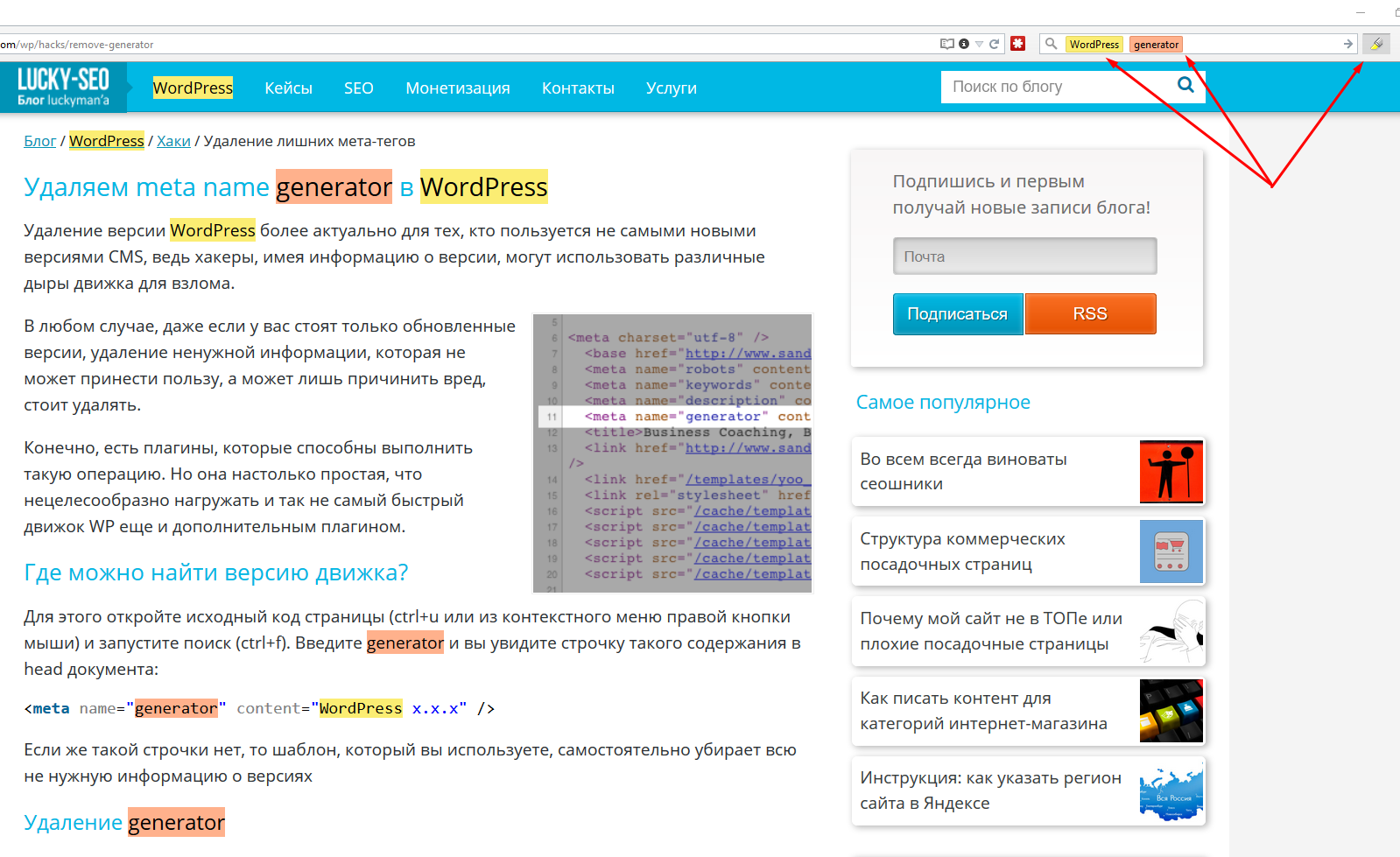Viewport: 1400px width, 857px height.
Task: Click thumbnail of сеошники post
Action: (1171, 472)
